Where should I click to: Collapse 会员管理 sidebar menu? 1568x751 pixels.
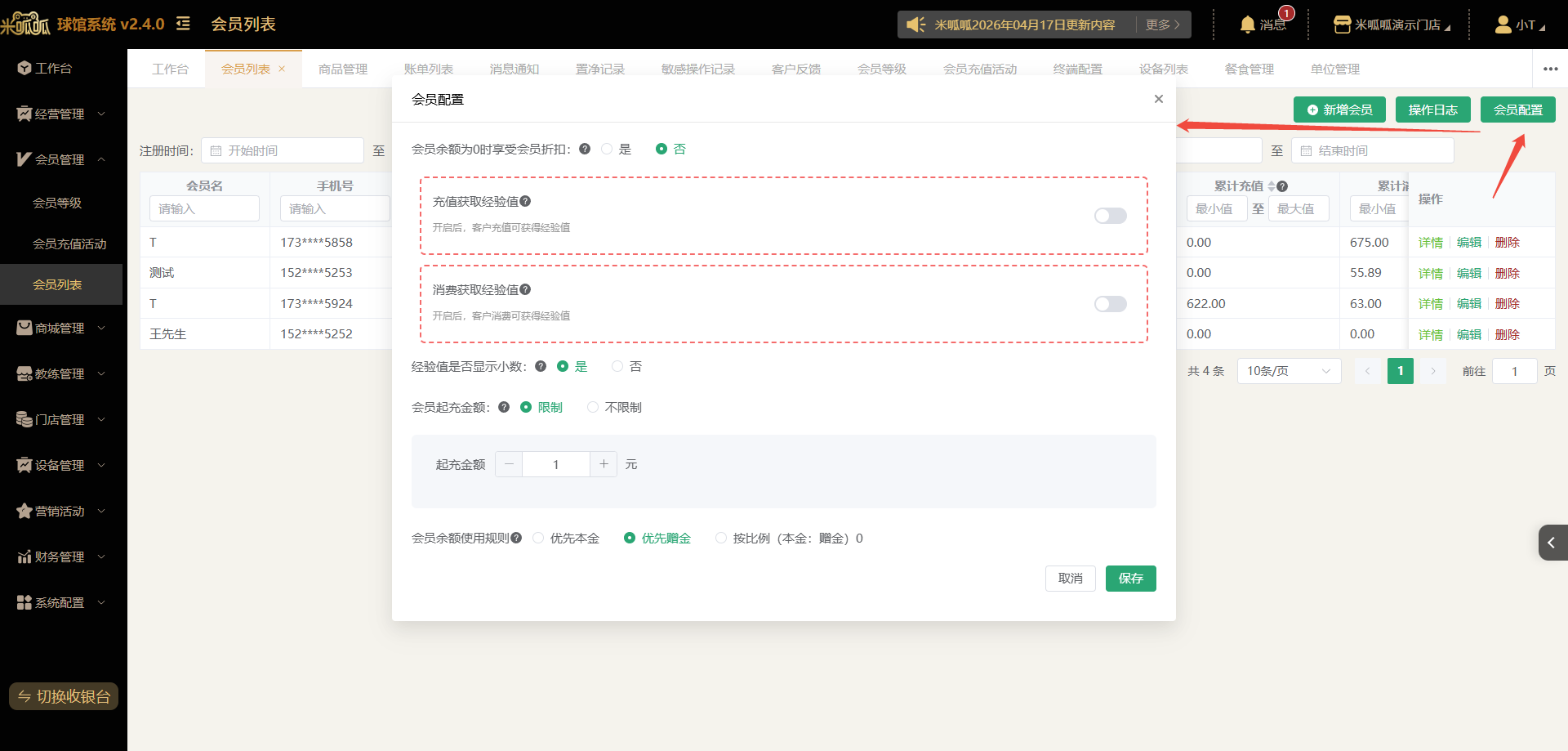point(61,159)
